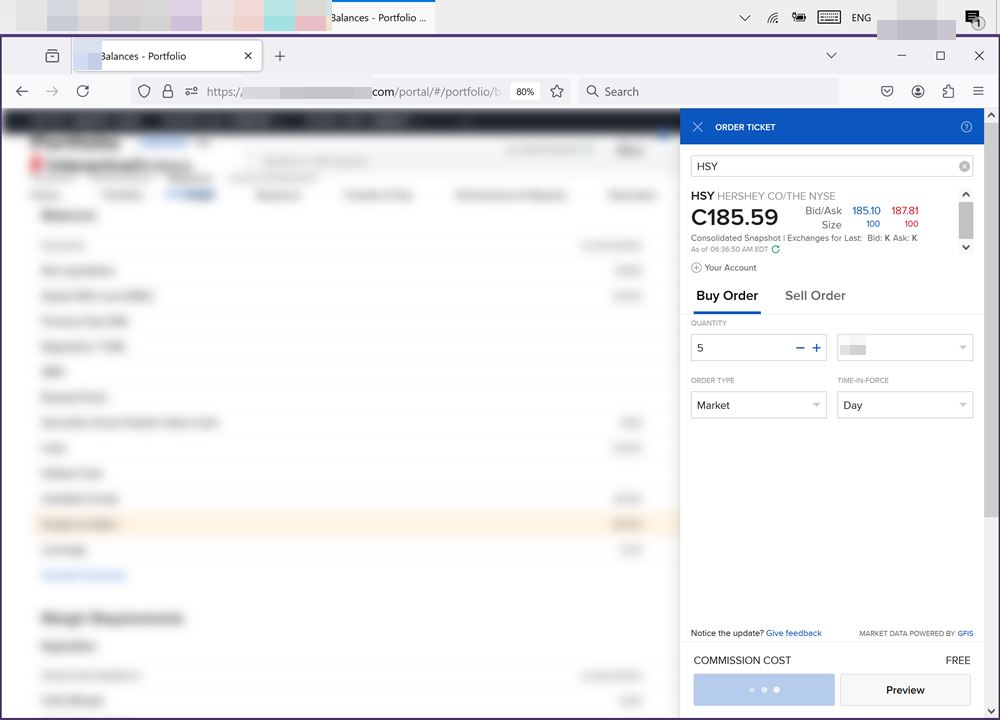1000x720 pixels.
Task: Open Firefox View icon
Action: (52, 56)
